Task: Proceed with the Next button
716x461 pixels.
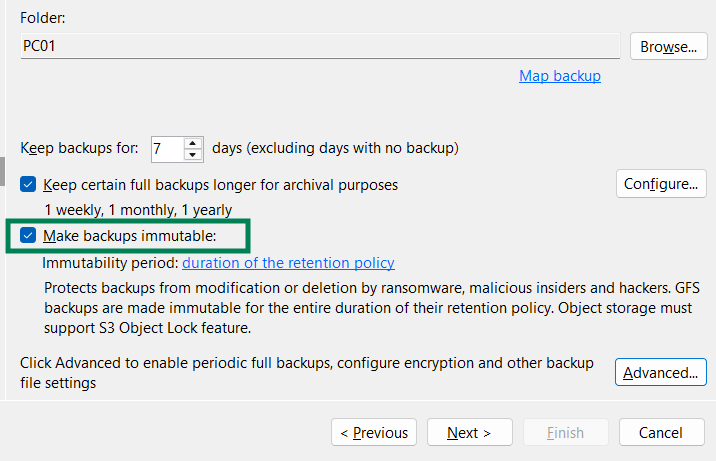Action: click(469, 433)
